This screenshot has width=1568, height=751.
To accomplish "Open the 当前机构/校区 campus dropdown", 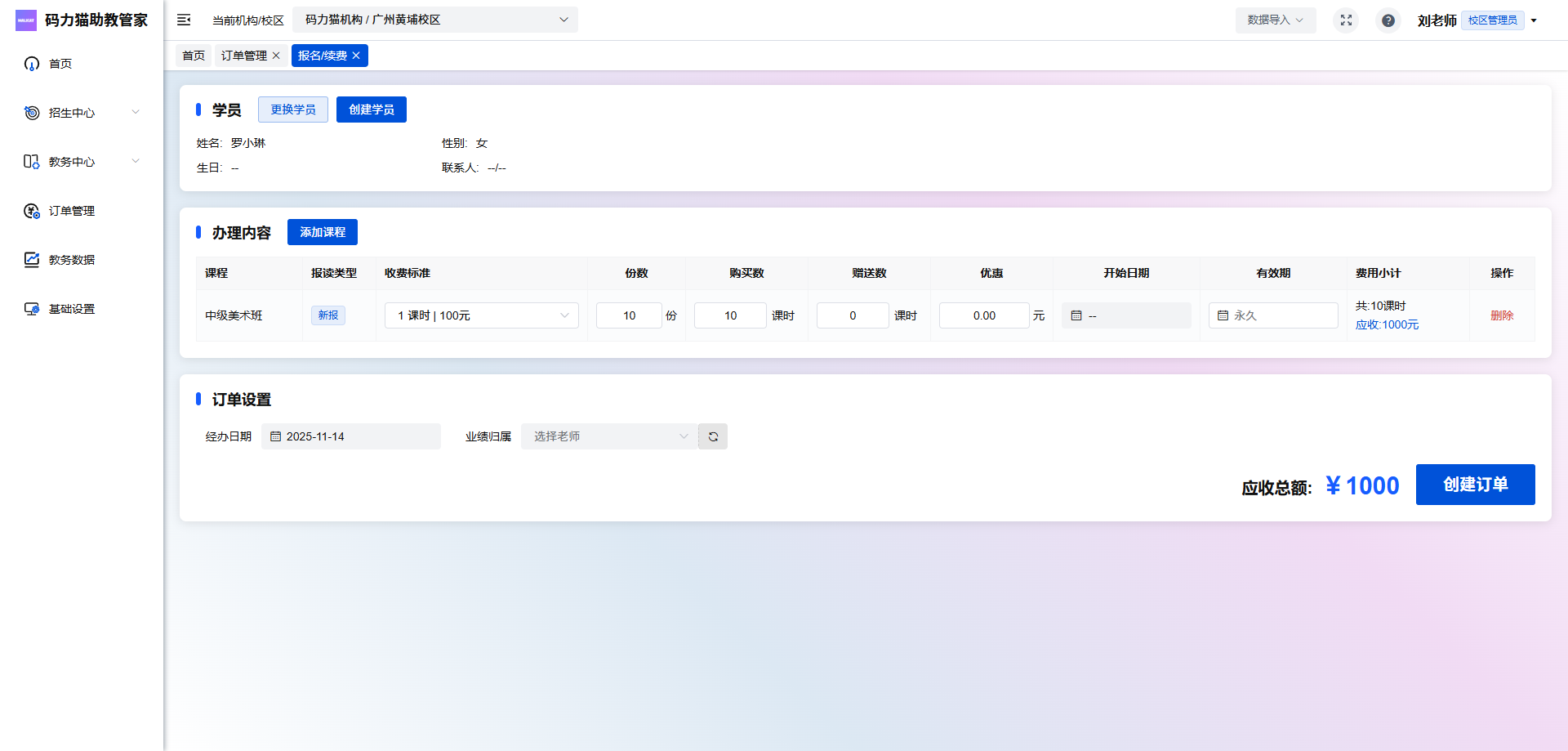I will click(435, 20).
